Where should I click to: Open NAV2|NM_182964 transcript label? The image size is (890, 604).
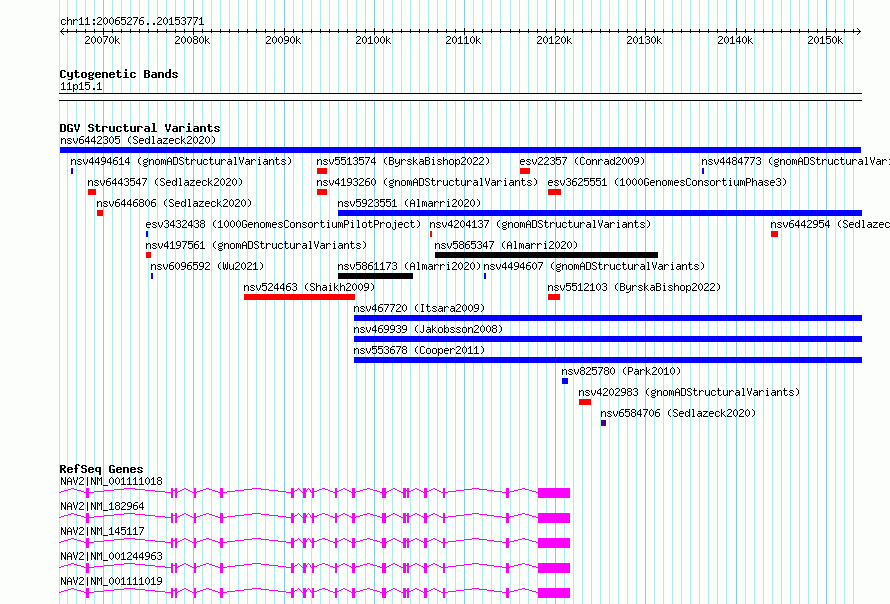102,506
